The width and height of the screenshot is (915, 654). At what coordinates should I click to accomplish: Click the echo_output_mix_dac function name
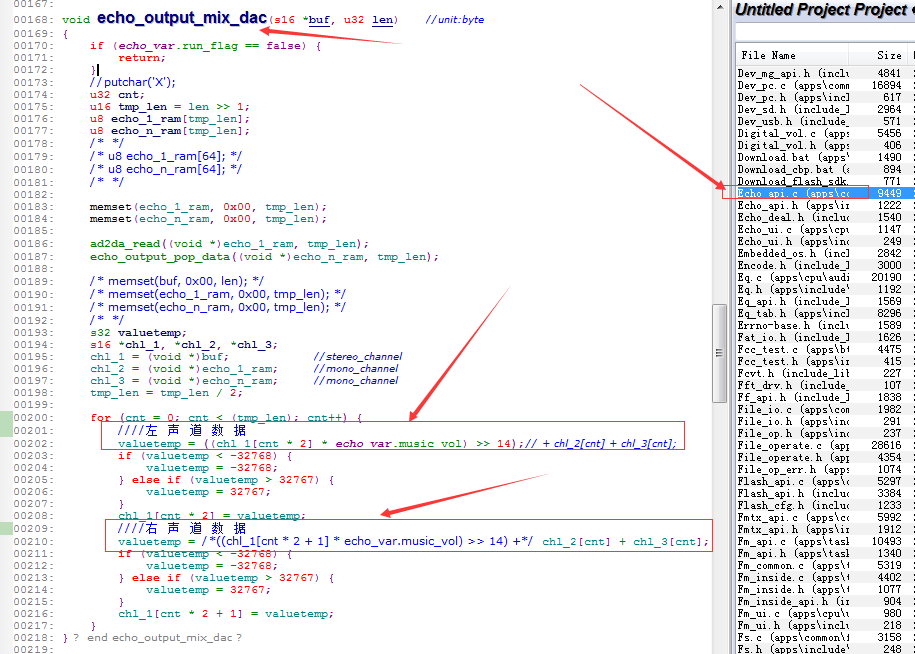click(181, 18)
